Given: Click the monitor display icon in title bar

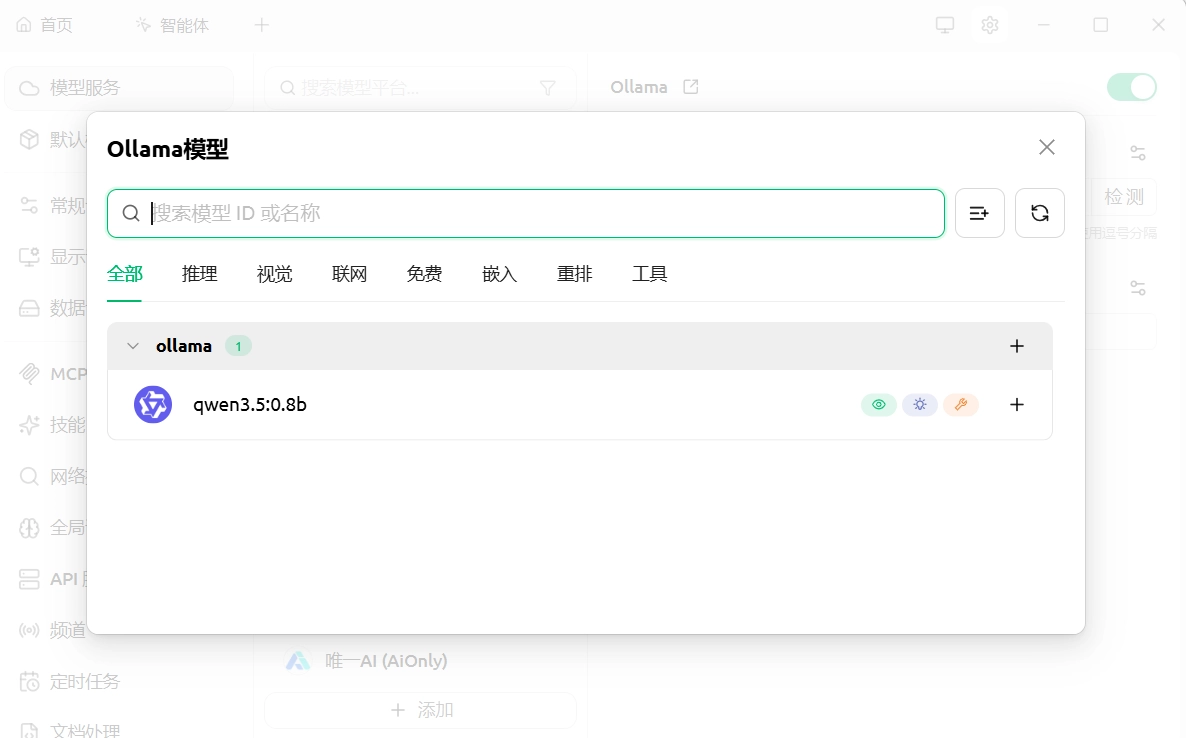Looking at the screenshot, I should (945, 25).
